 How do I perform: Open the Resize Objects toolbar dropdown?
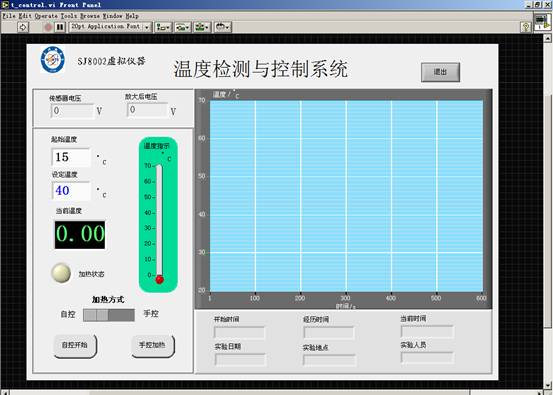point(202,27)
